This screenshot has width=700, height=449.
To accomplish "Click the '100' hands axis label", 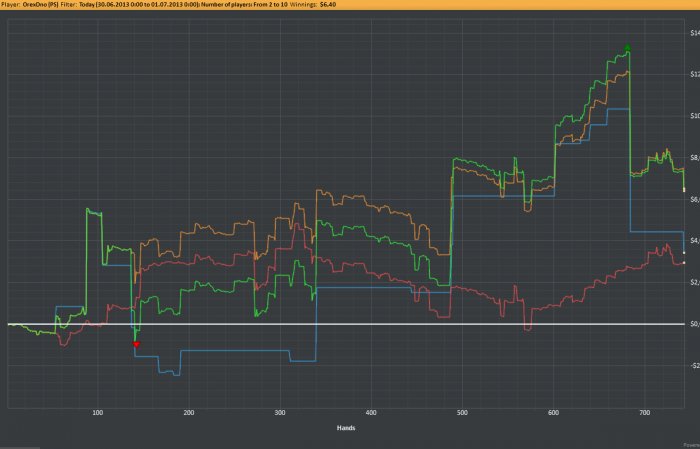I will [98, 413].
